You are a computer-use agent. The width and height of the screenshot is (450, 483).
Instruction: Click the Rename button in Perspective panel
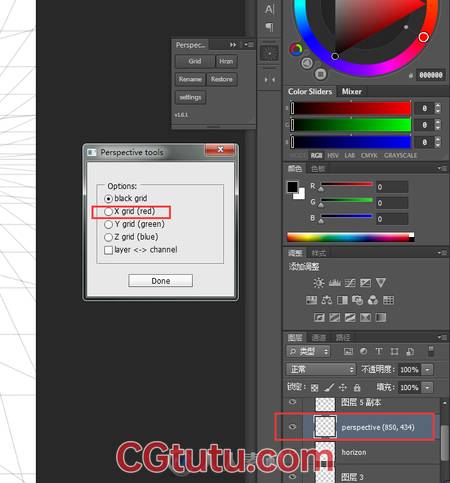click(190, 79)
